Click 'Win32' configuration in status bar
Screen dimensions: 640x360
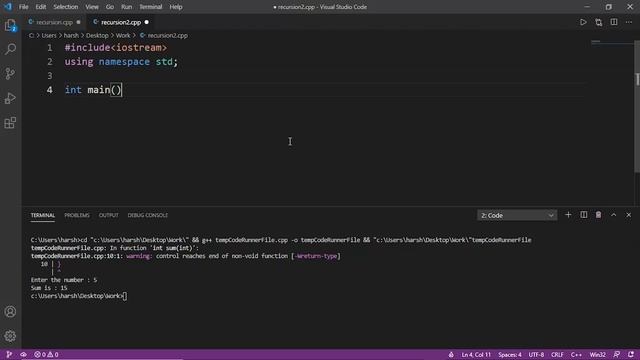coord(598,355)
